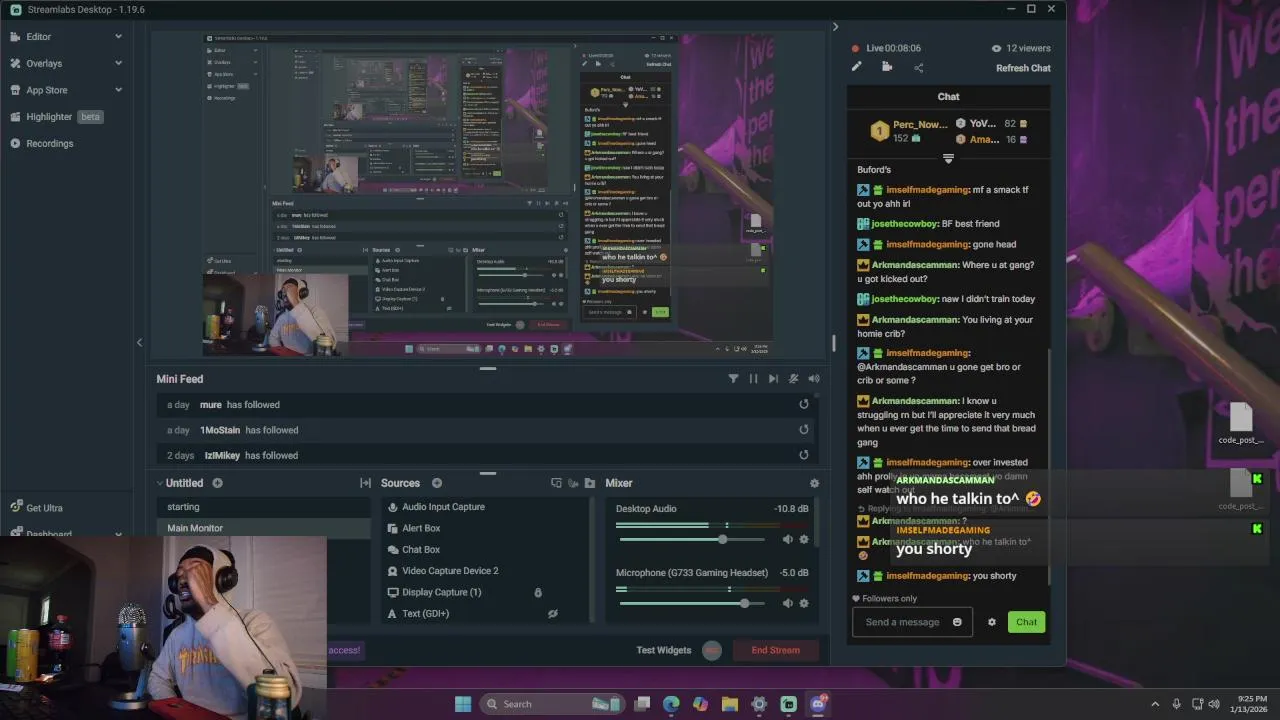Collapse the chat panel with the arrow

[x=835, y=27]
